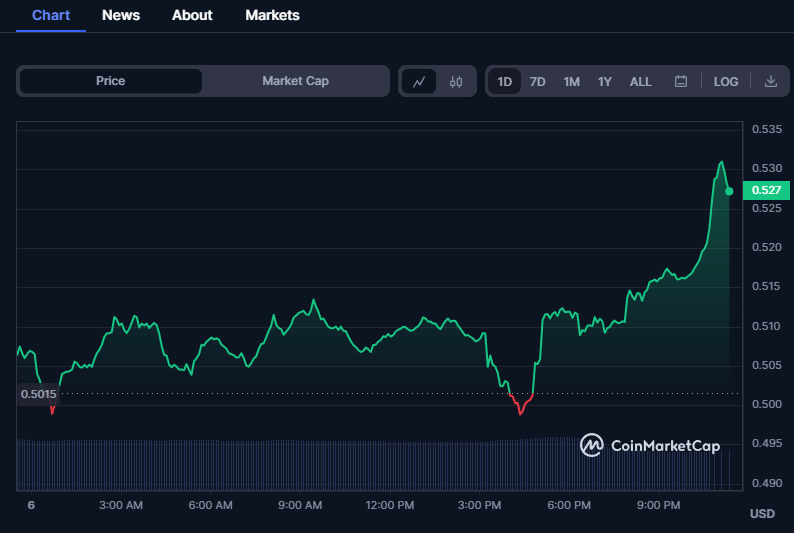Switch the view to Market Cap
This screenshot has width=794, height=533.
[296, 81]
